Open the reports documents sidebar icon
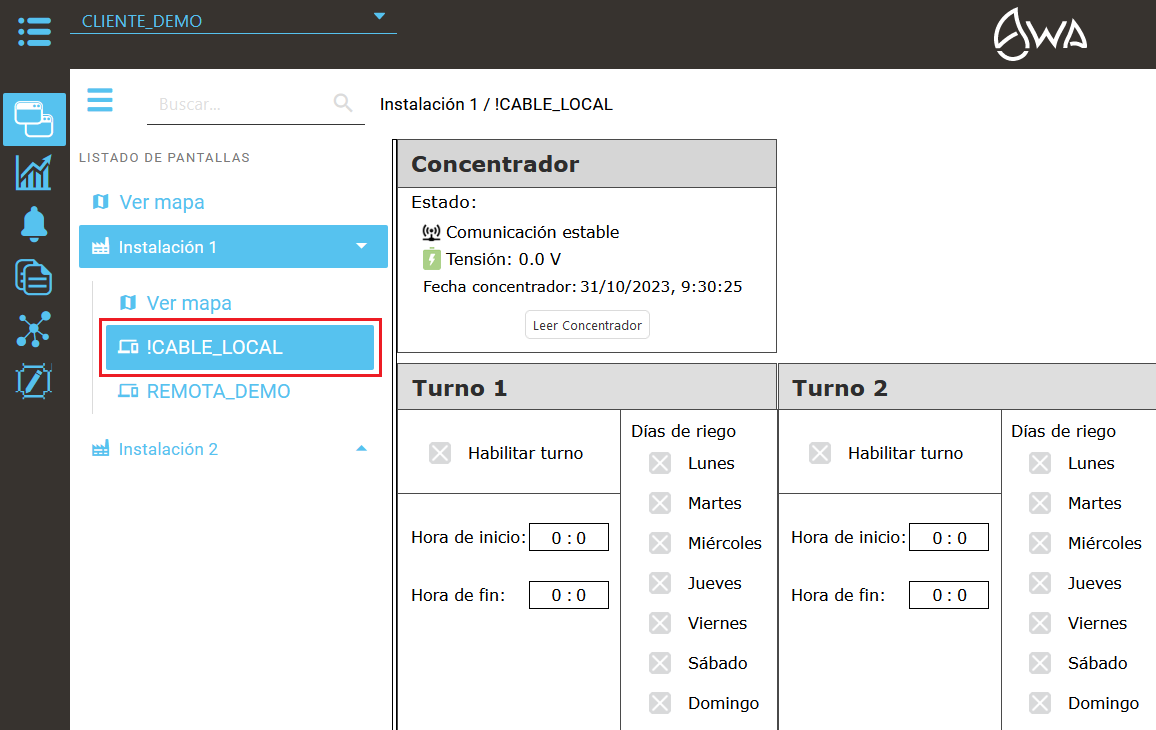Image resolution: width=1156 pixels, height=730 pixels. pyautogui.click(x=34, y=277)
